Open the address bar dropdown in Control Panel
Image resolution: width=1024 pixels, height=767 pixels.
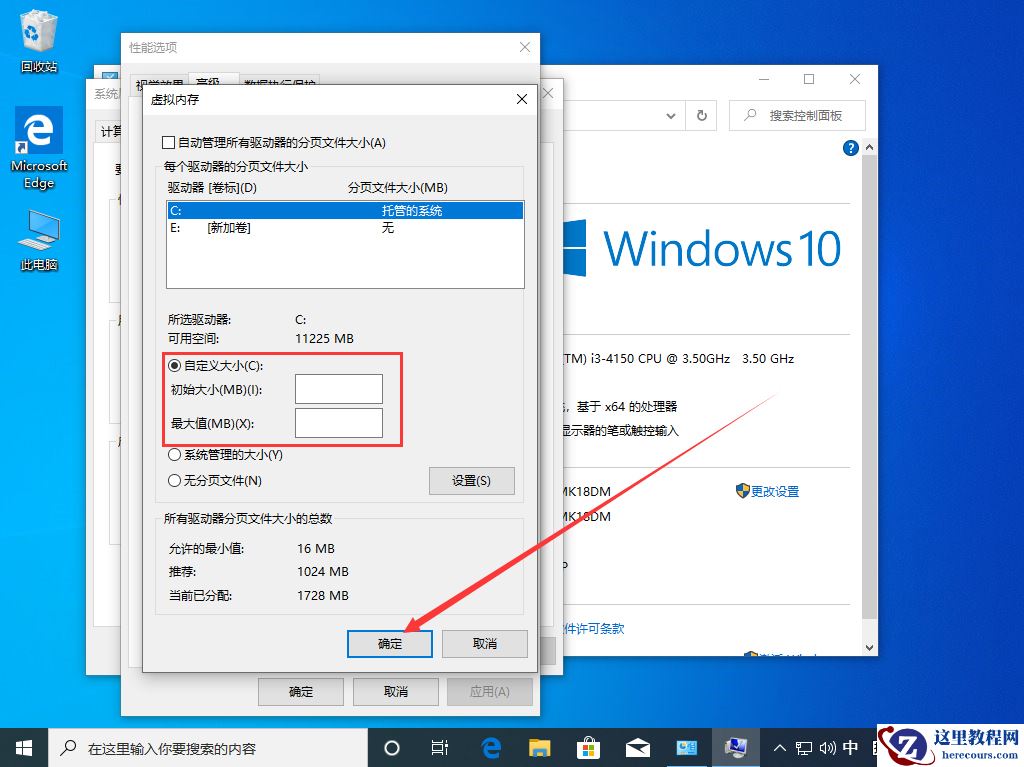click(x=670, y=115)
